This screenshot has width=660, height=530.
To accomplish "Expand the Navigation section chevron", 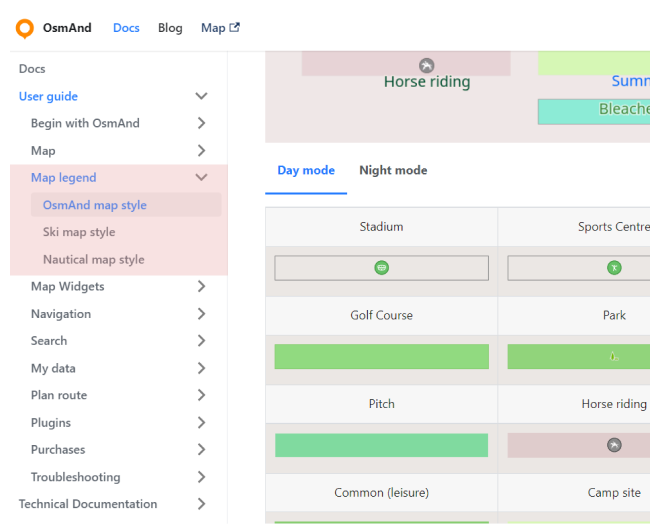I will [201, 314].
